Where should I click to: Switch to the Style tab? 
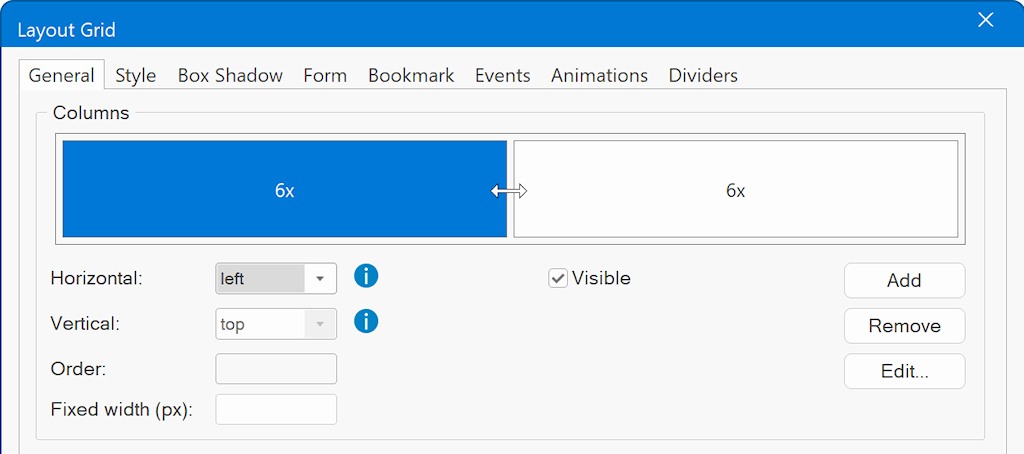[135, 76]
